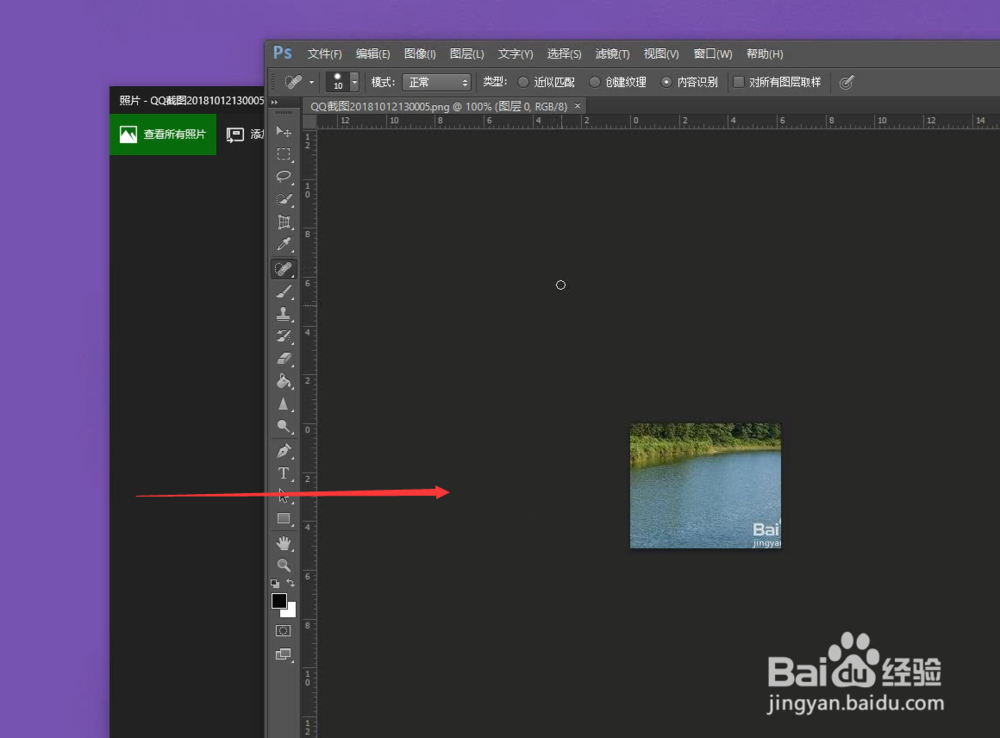The width and height of the screenshot is (1000, 738).
Task: Open the 窗口(W) menu
Action: 712,54
